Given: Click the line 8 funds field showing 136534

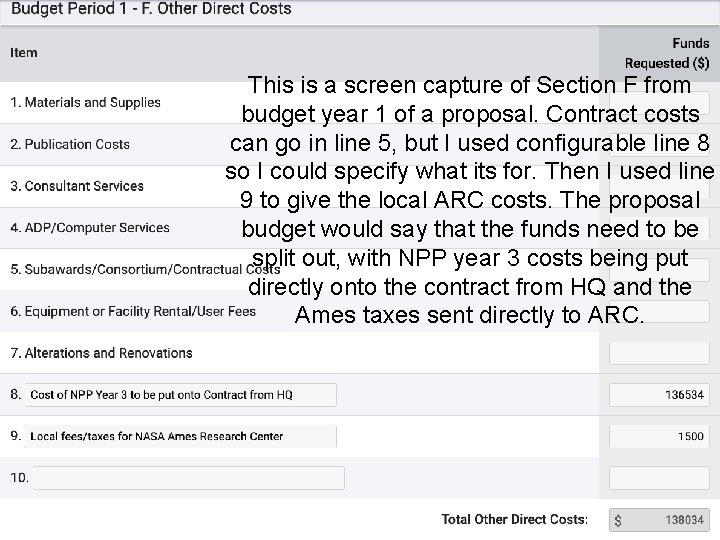Looking at the screenshot, I should pyautogui.click(x=659, y=395).
